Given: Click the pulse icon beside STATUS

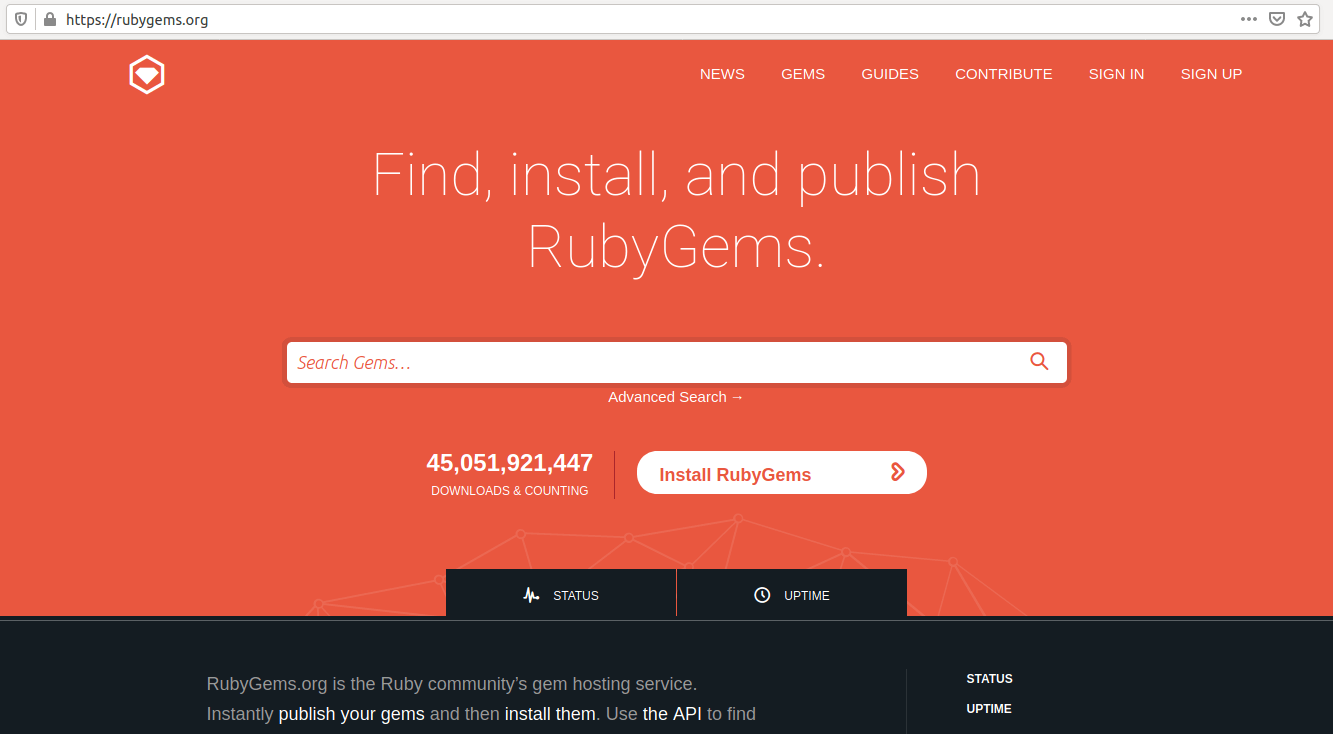Looking at the screenshot, I should (531, 595).
